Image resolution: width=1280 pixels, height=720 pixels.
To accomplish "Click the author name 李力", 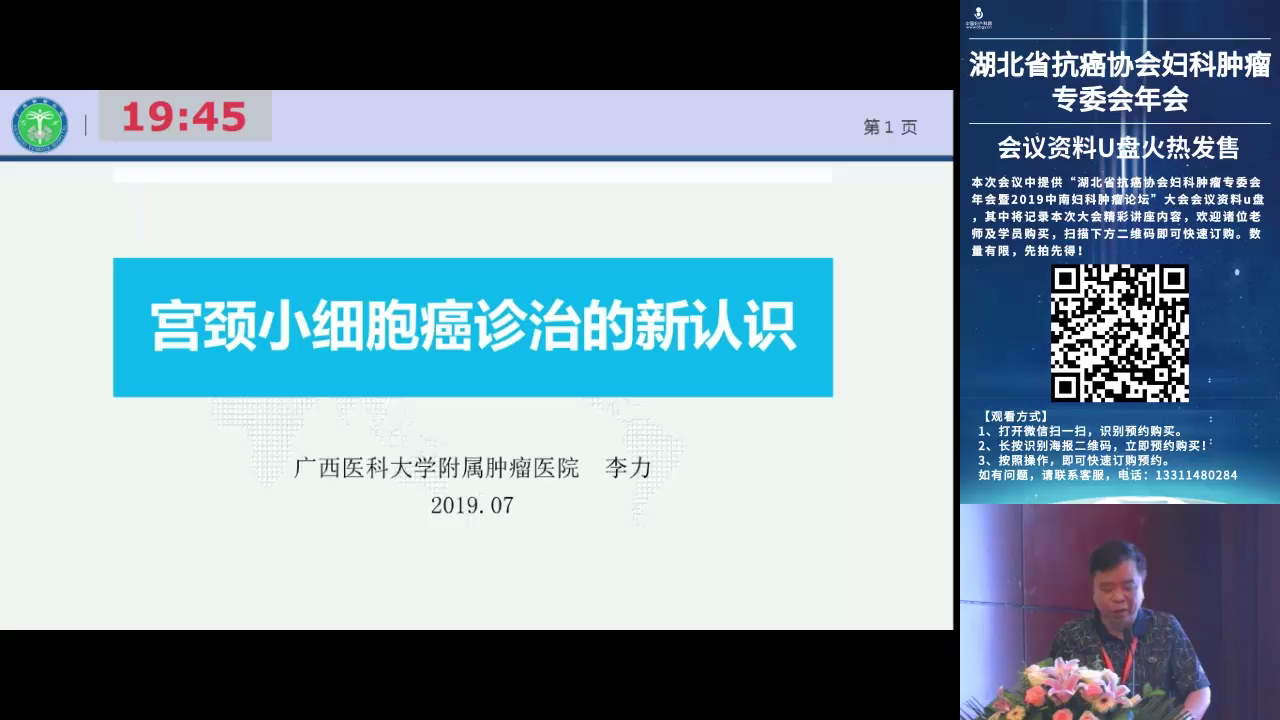I will coord(628,468).
